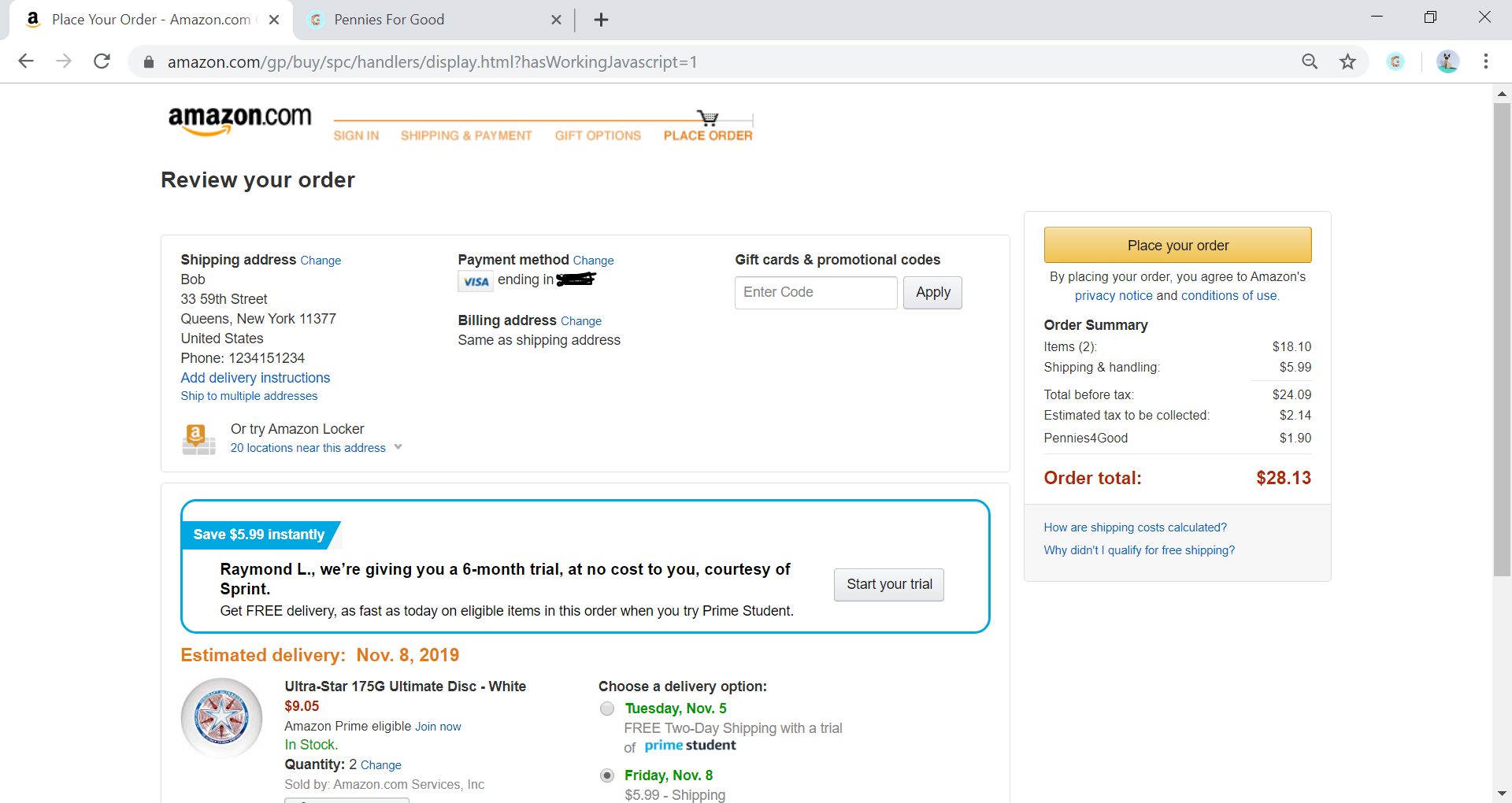Image resolution: width=1512 pixels, height=803 pixels.
Task: Click Join now for Amazon Prime
Action: coord(438,727)
